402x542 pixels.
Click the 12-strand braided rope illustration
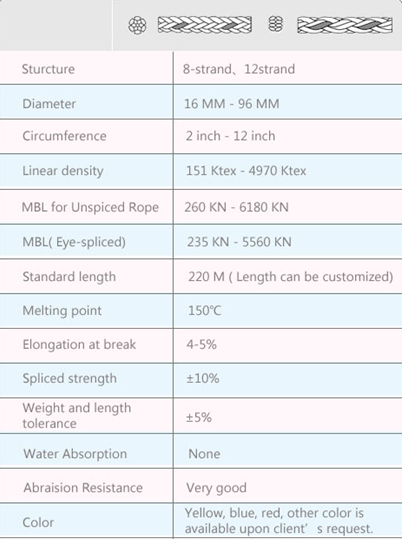click(x=345, y=25)
